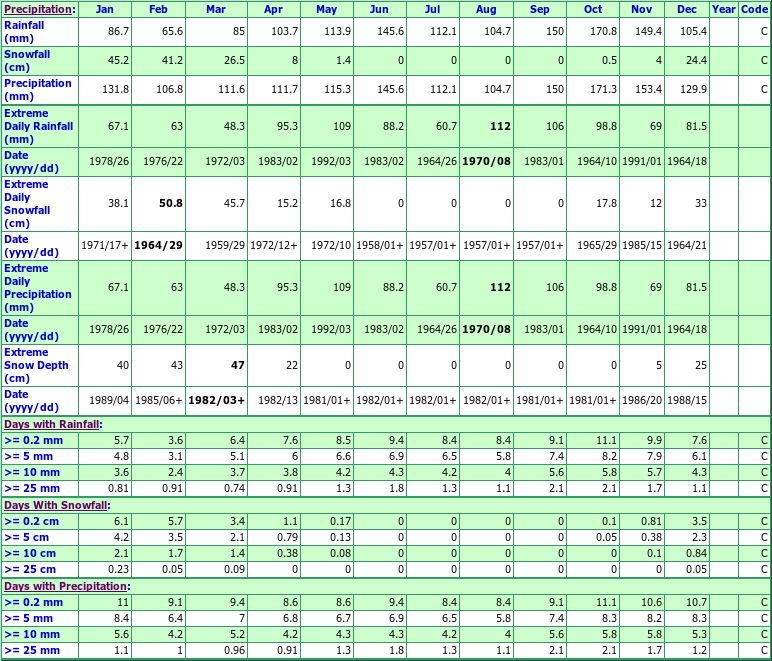Screen dimensions: 772x661
Task: Click the Days with Rainfall link
Action: (52, 424)
